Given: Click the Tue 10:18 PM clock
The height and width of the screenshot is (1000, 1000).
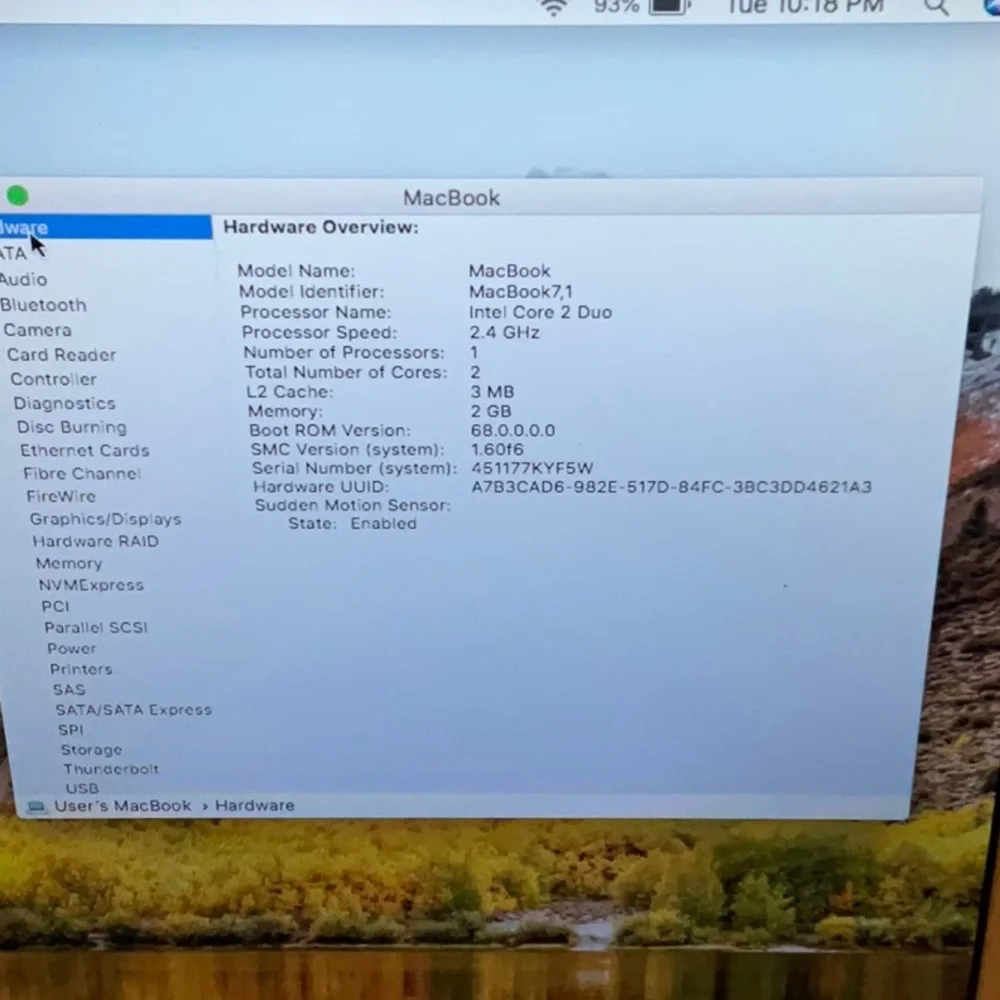Looking at the screenshot, I should point(805,6).
